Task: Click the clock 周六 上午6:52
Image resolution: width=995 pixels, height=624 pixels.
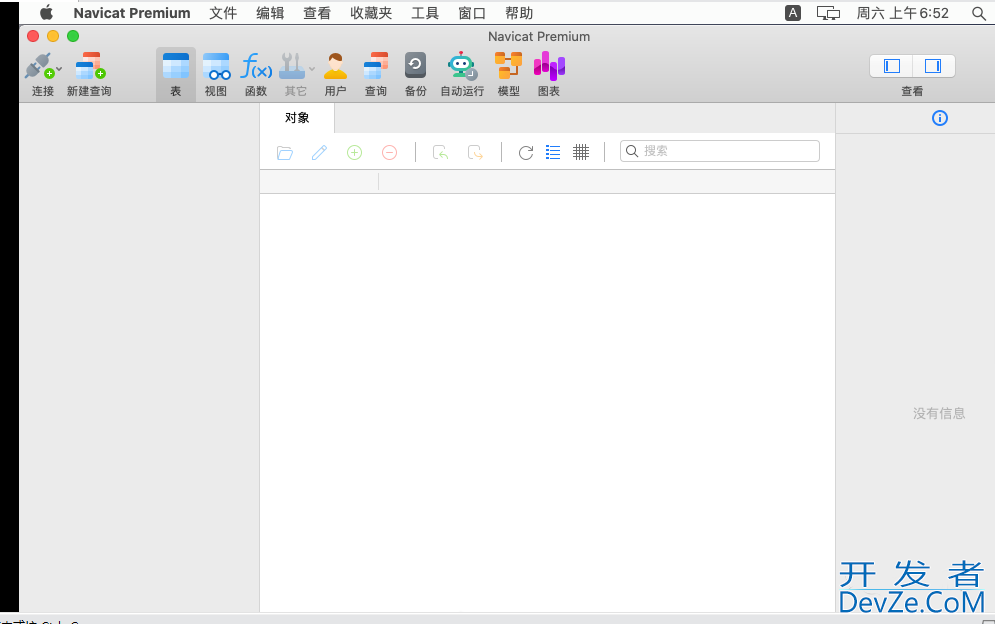Action: 903,13
